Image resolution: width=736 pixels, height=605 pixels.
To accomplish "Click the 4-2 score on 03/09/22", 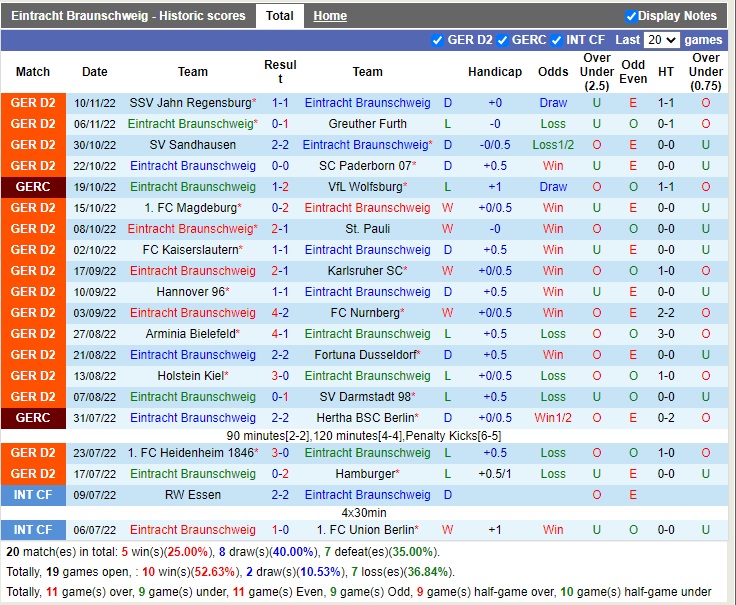I will click(280, 313).
